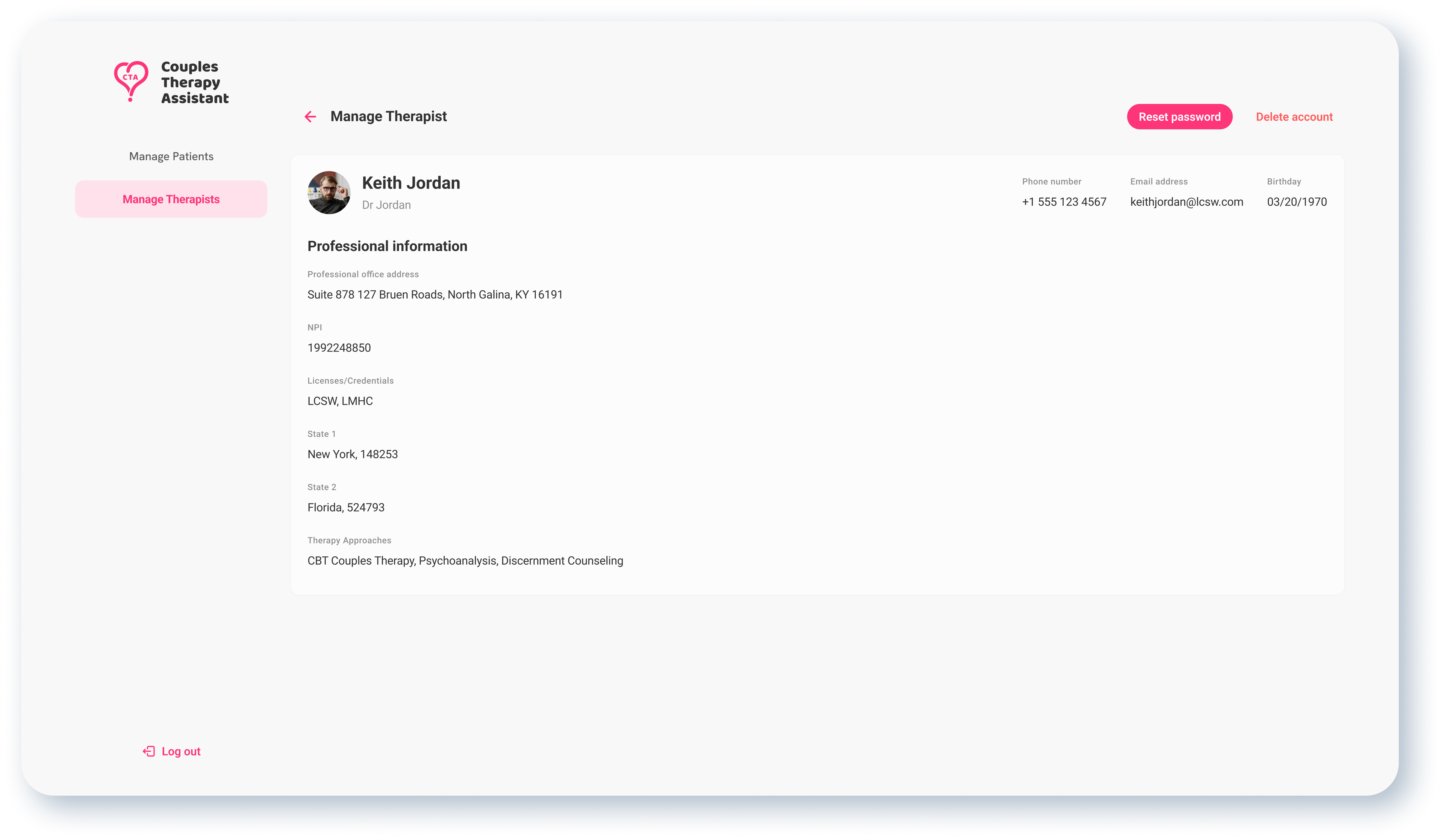The image size is (1443, 840).
Task: Select the Suite 878 Bruen Roads address
Action: [x=435, y=295]
